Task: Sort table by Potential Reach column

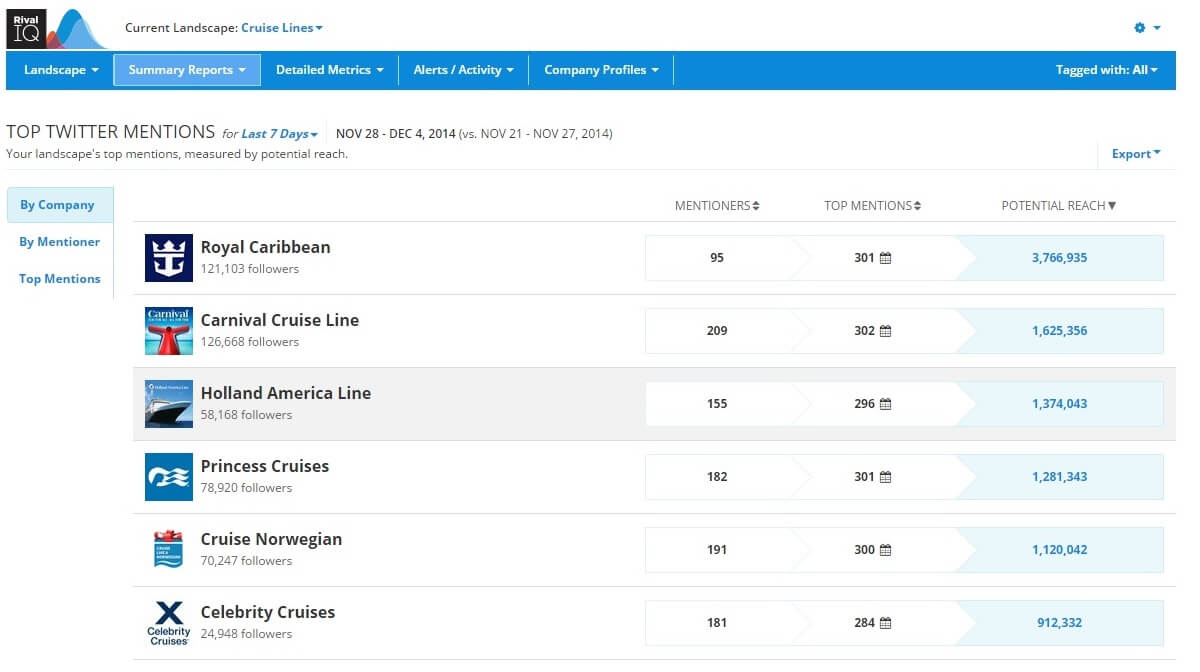Action: pyautogui.click(x=1059, y=206)
